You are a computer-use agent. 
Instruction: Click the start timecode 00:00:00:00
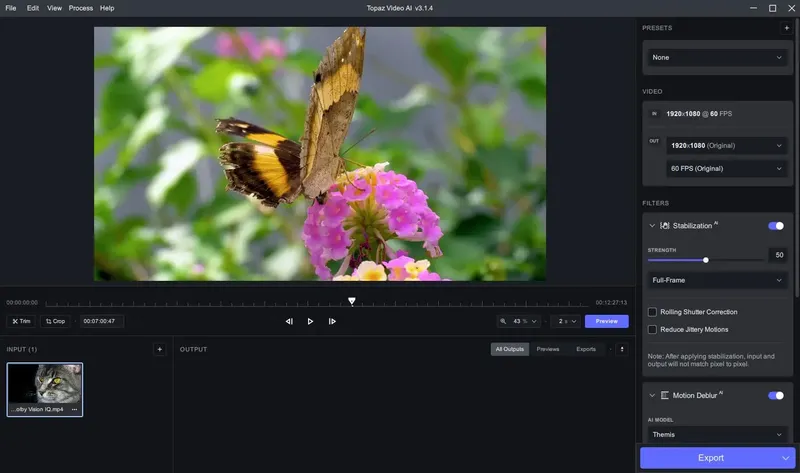click(22, 303)
